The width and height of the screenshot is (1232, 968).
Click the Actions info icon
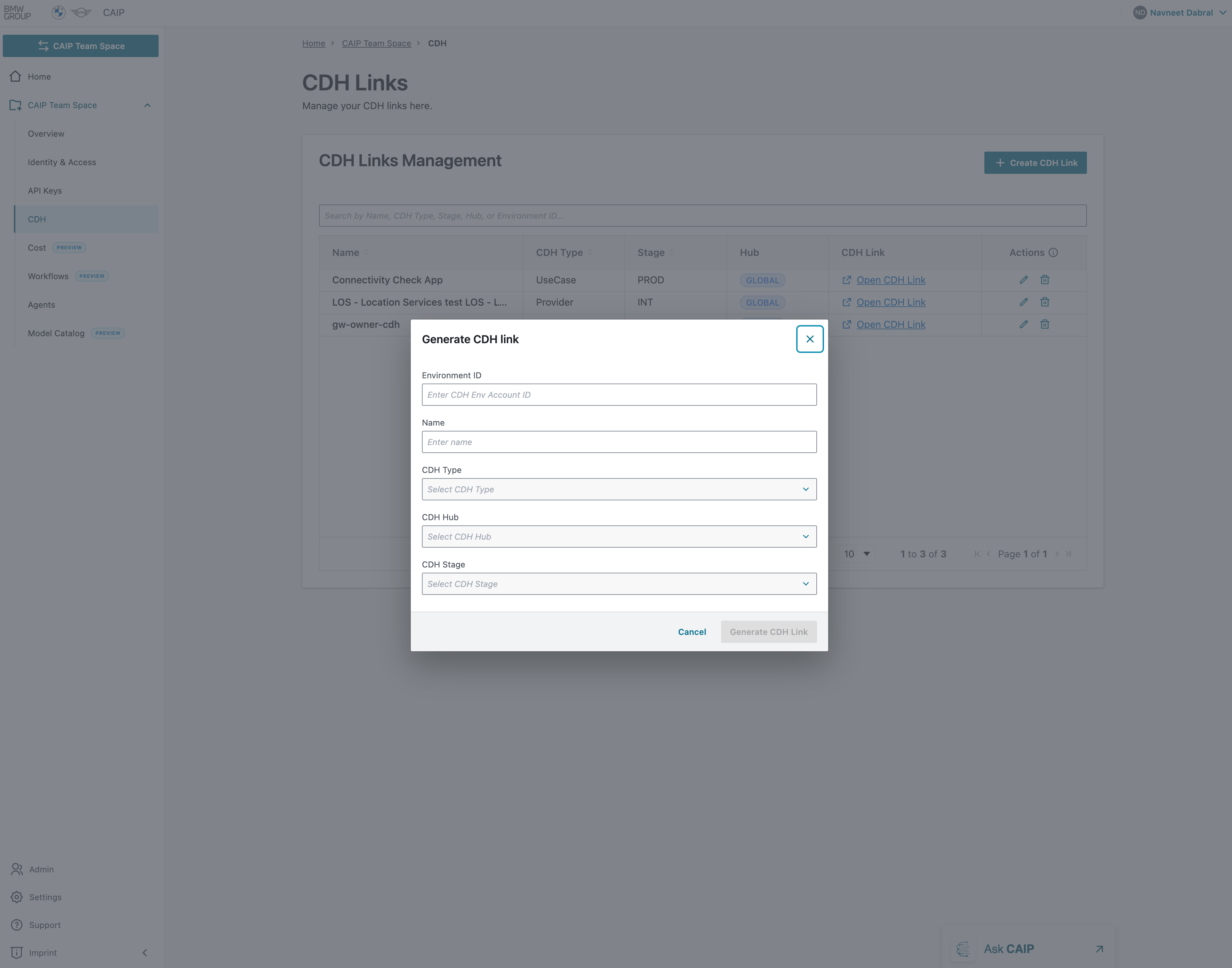pos(1053,253)
